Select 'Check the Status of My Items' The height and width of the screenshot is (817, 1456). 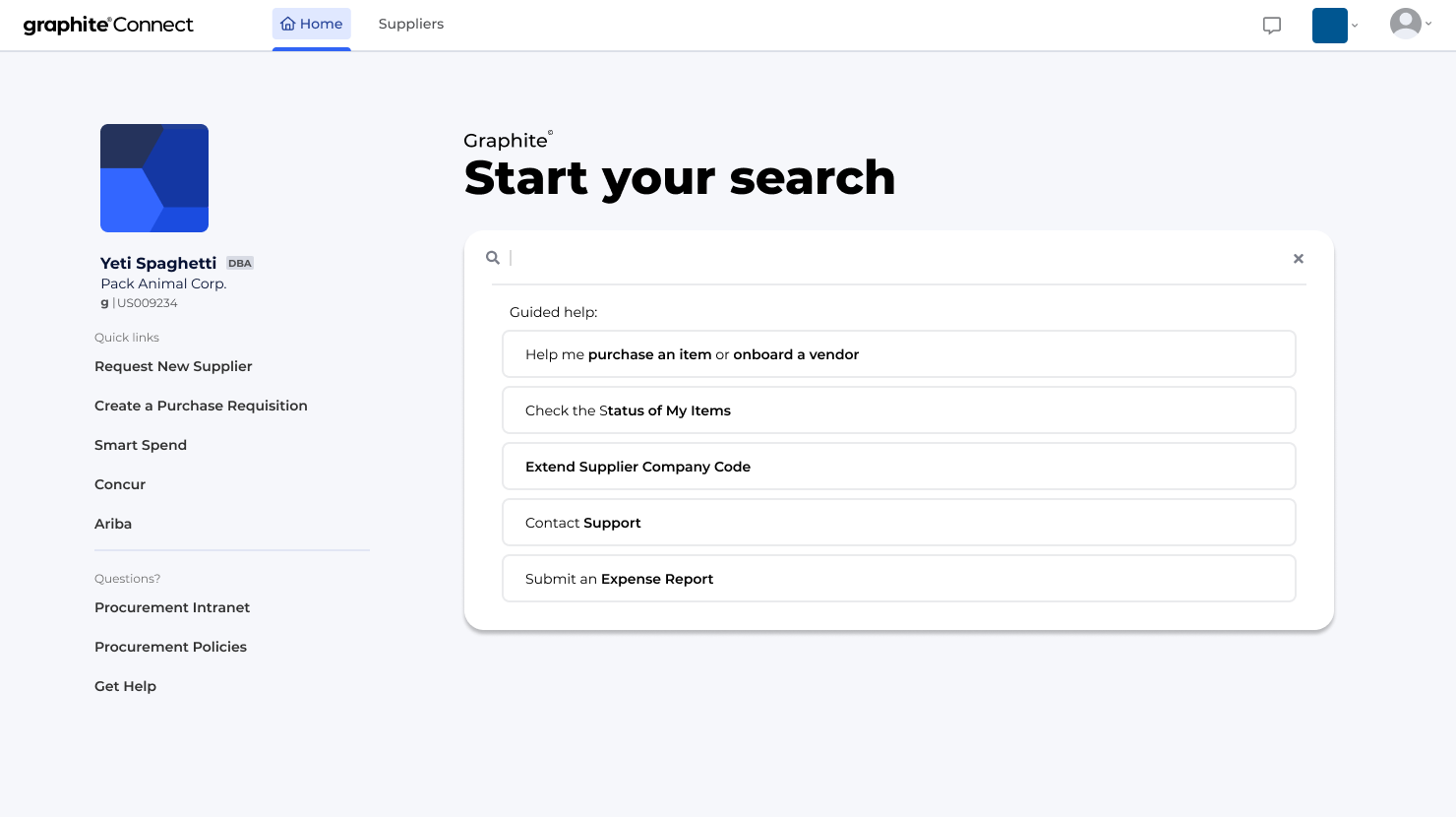tap(898, 410)
